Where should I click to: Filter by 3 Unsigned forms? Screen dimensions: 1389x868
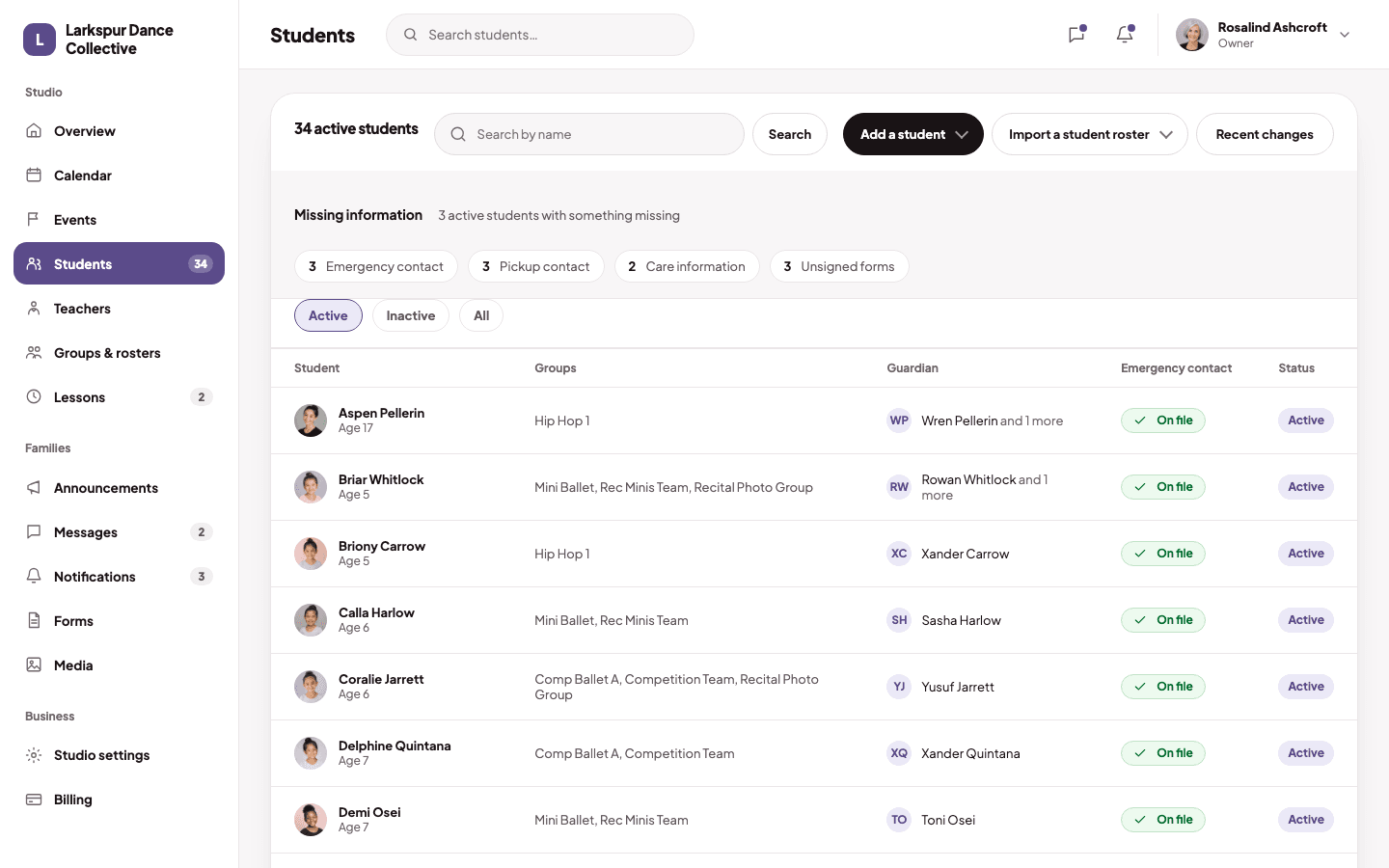(x=839, y=266)
